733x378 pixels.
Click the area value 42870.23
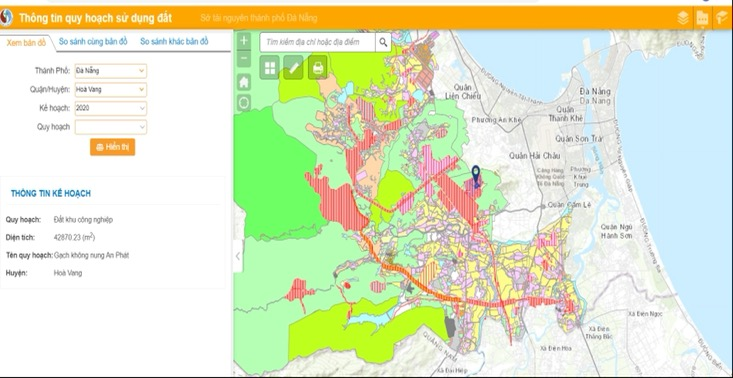(74, 237)
